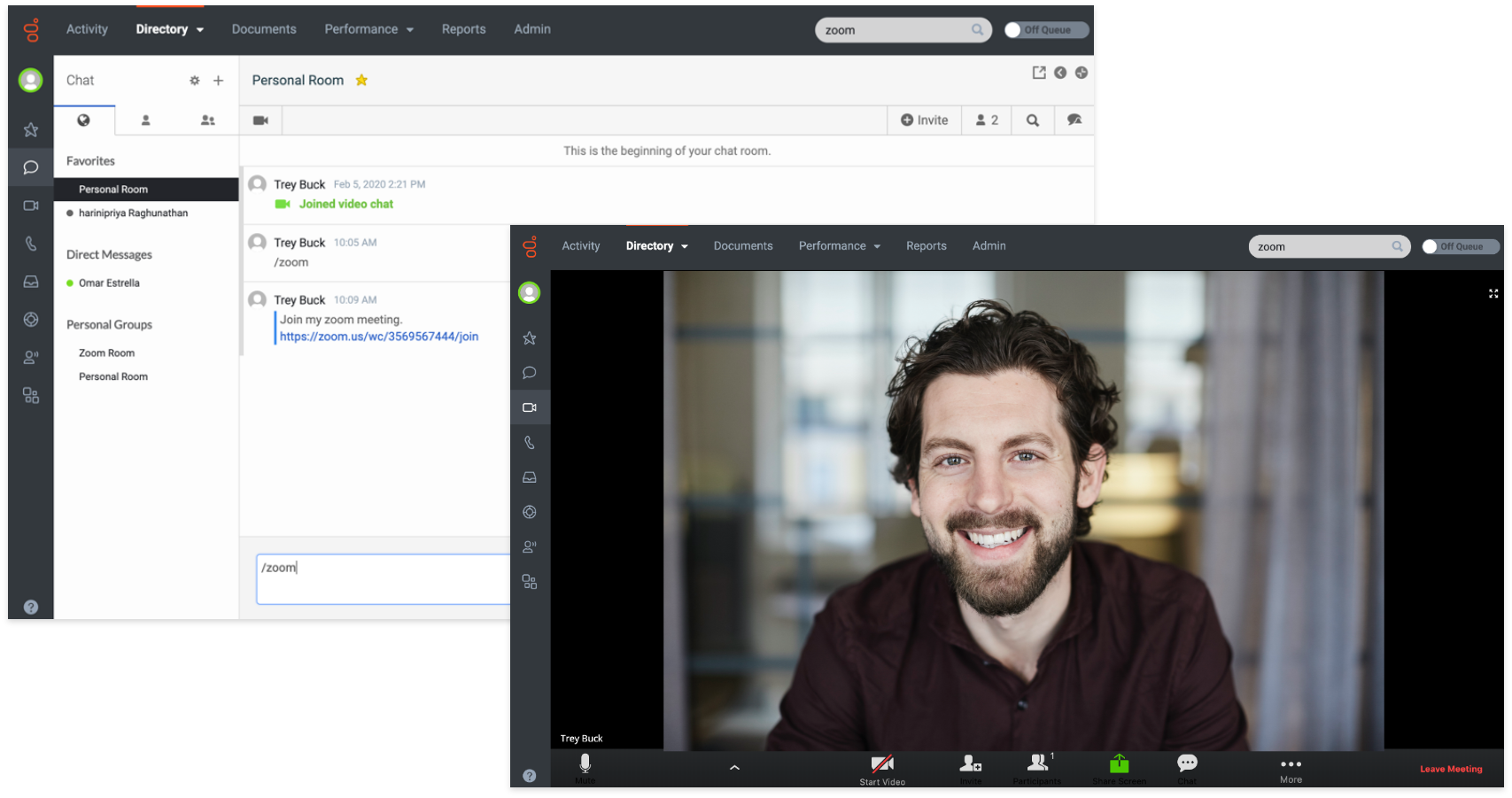Click the chat message input field
This screenshot has width=1512, height=798.
tap(384, 579)
